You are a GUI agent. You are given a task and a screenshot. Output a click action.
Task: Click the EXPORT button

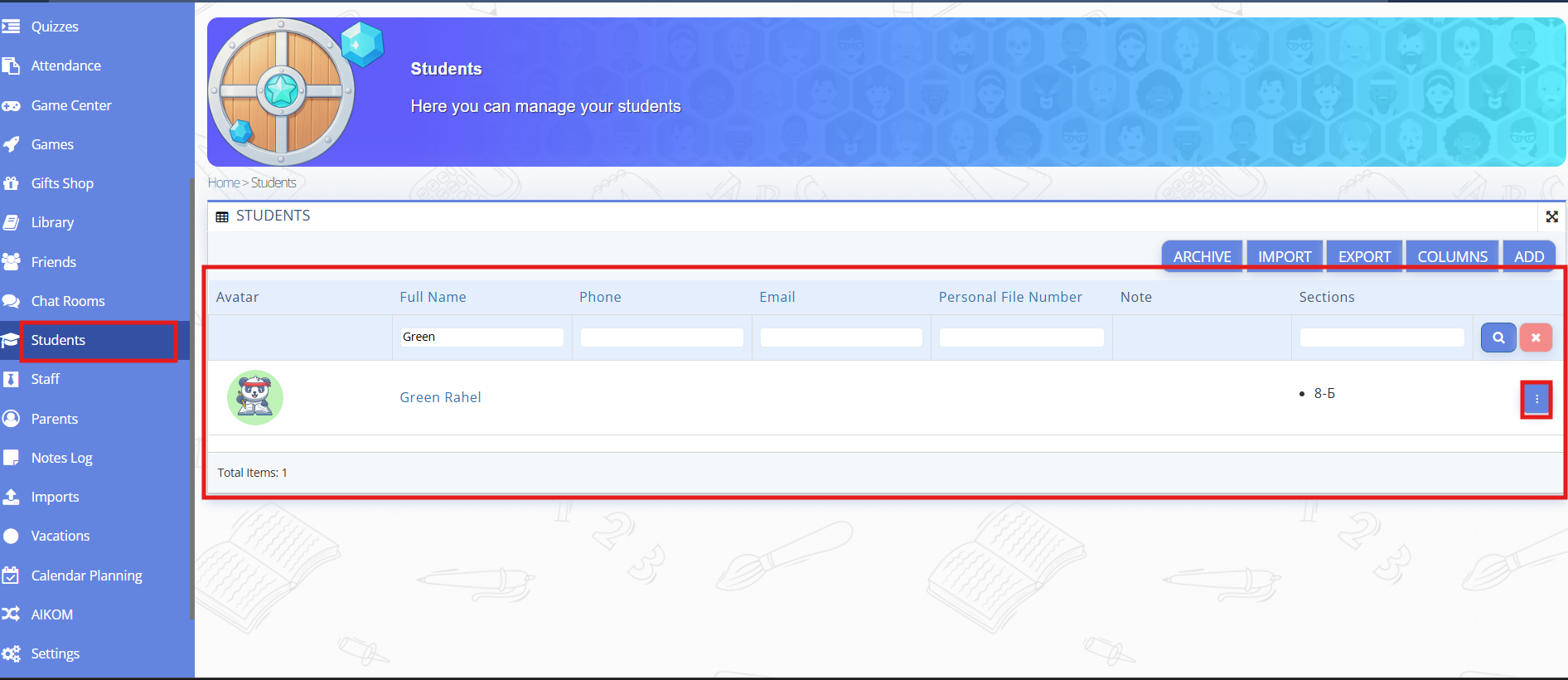click(1364, 257)
